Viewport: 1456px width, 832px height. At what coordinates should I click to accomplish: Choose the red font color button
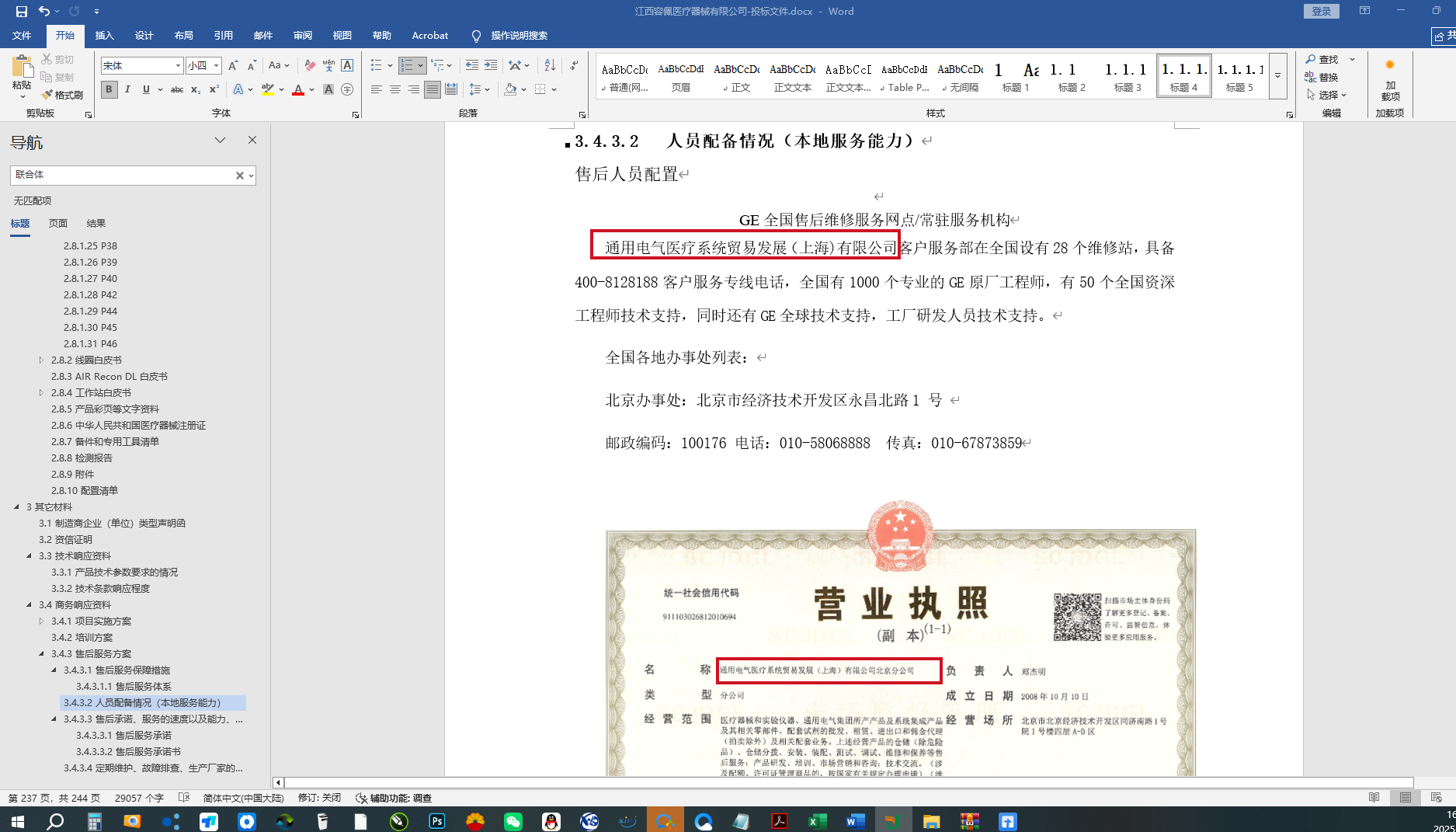298,90
